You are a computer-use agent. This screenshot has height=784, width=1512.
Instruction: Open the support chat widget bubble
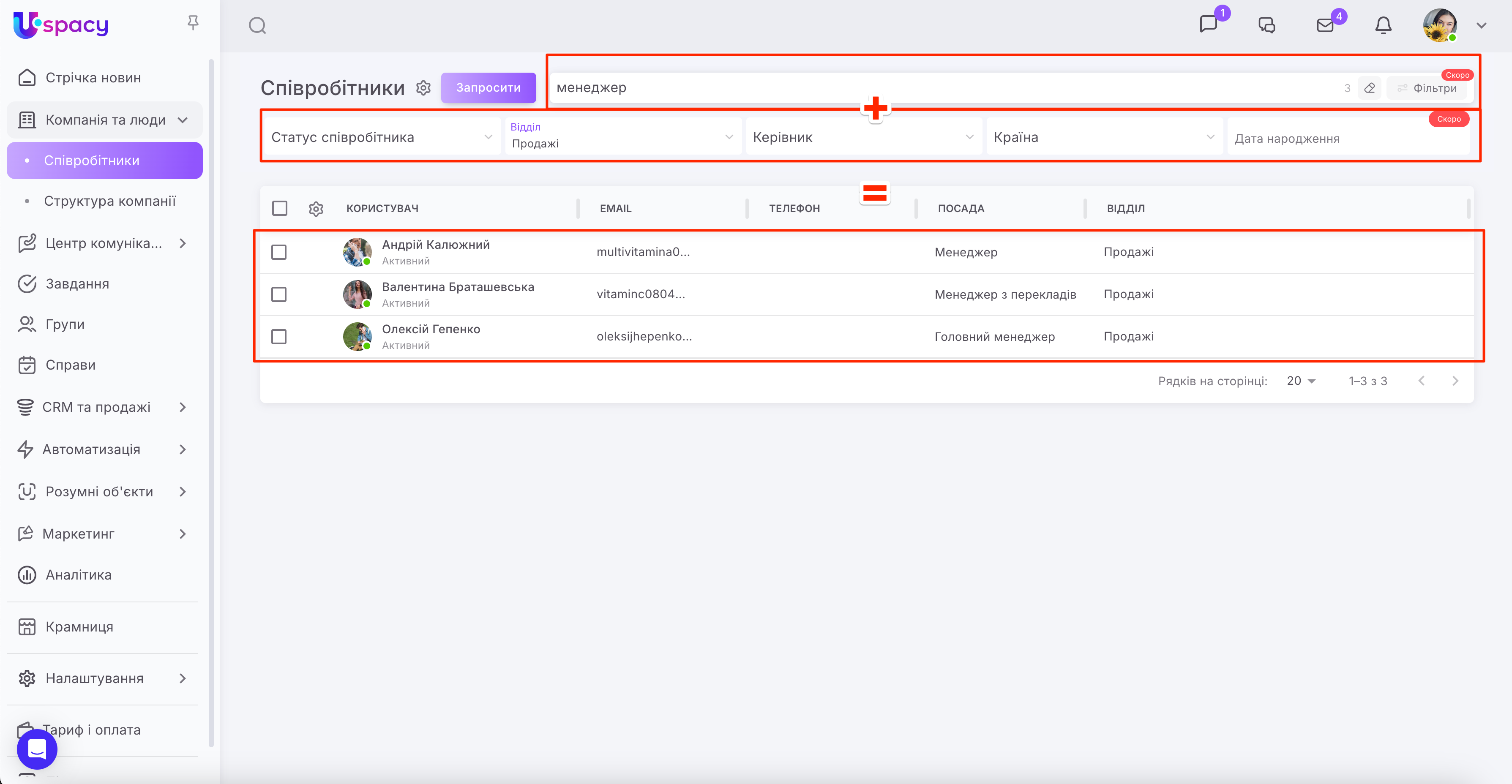(x=37, y=749)
